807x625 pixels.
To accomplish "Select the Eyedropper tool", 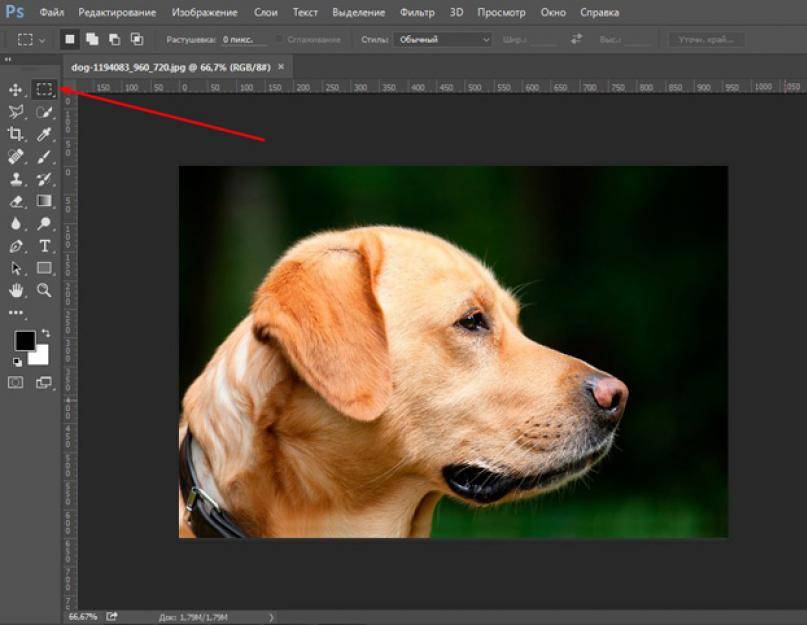I will tap(44, 134).
